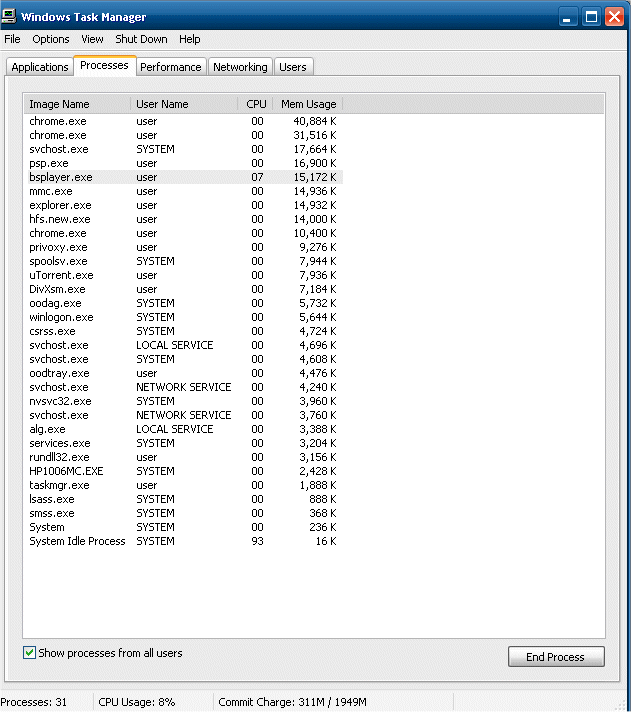Screen dimensions: 631x712
Task: Open the View menu
Action: tap(92, 39)
